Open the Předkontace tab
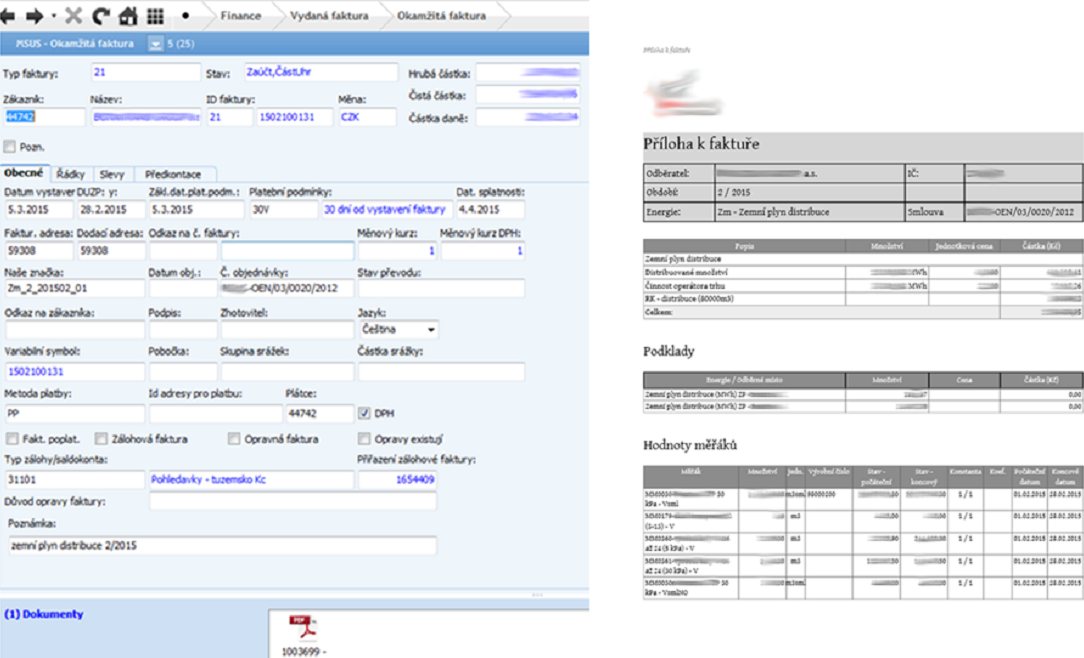 pos(174,174)
